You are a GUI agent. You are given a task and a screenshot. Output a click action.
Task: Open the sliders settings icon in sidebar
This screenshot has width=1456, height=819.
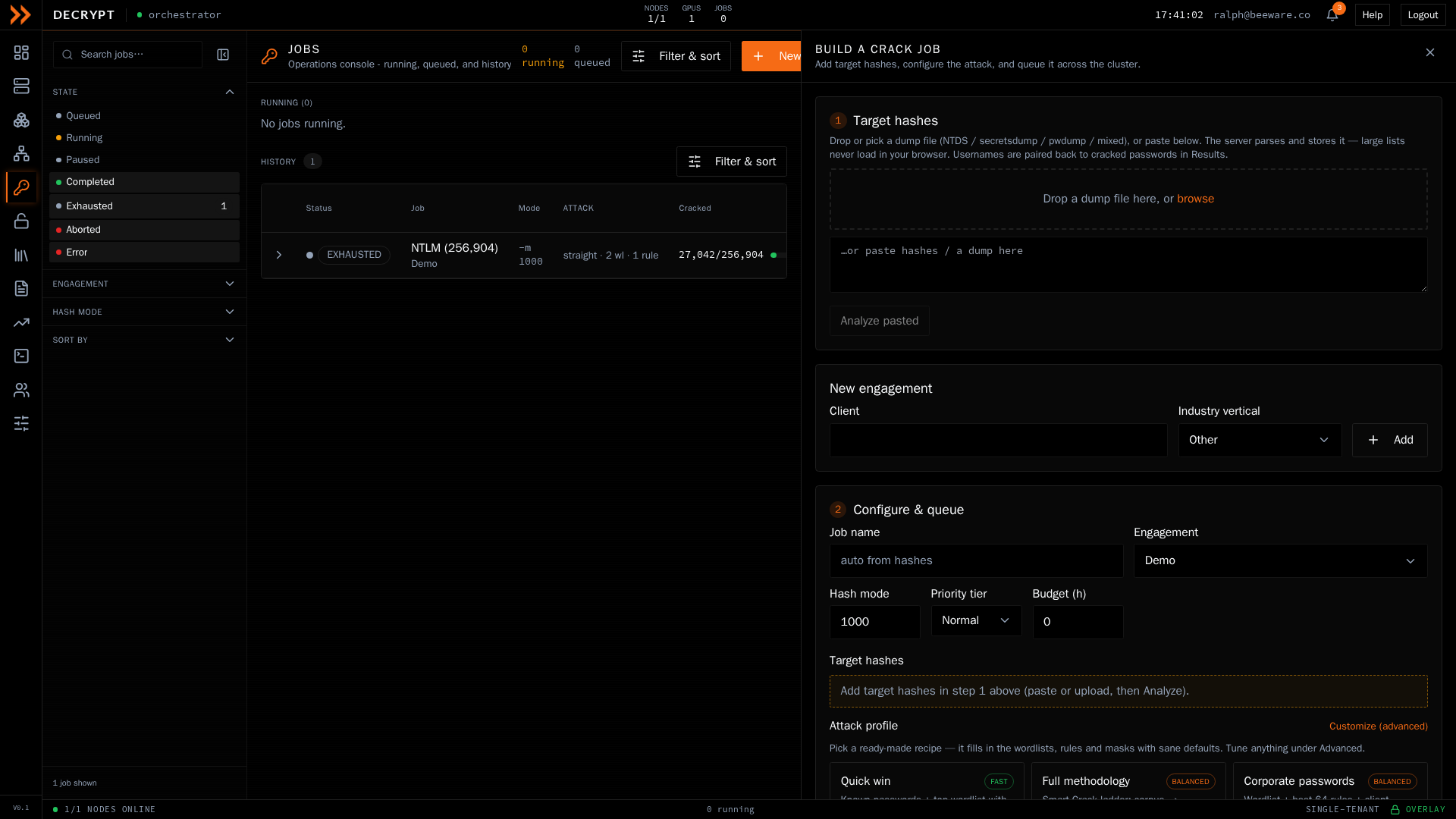click(x=21, y=423)
